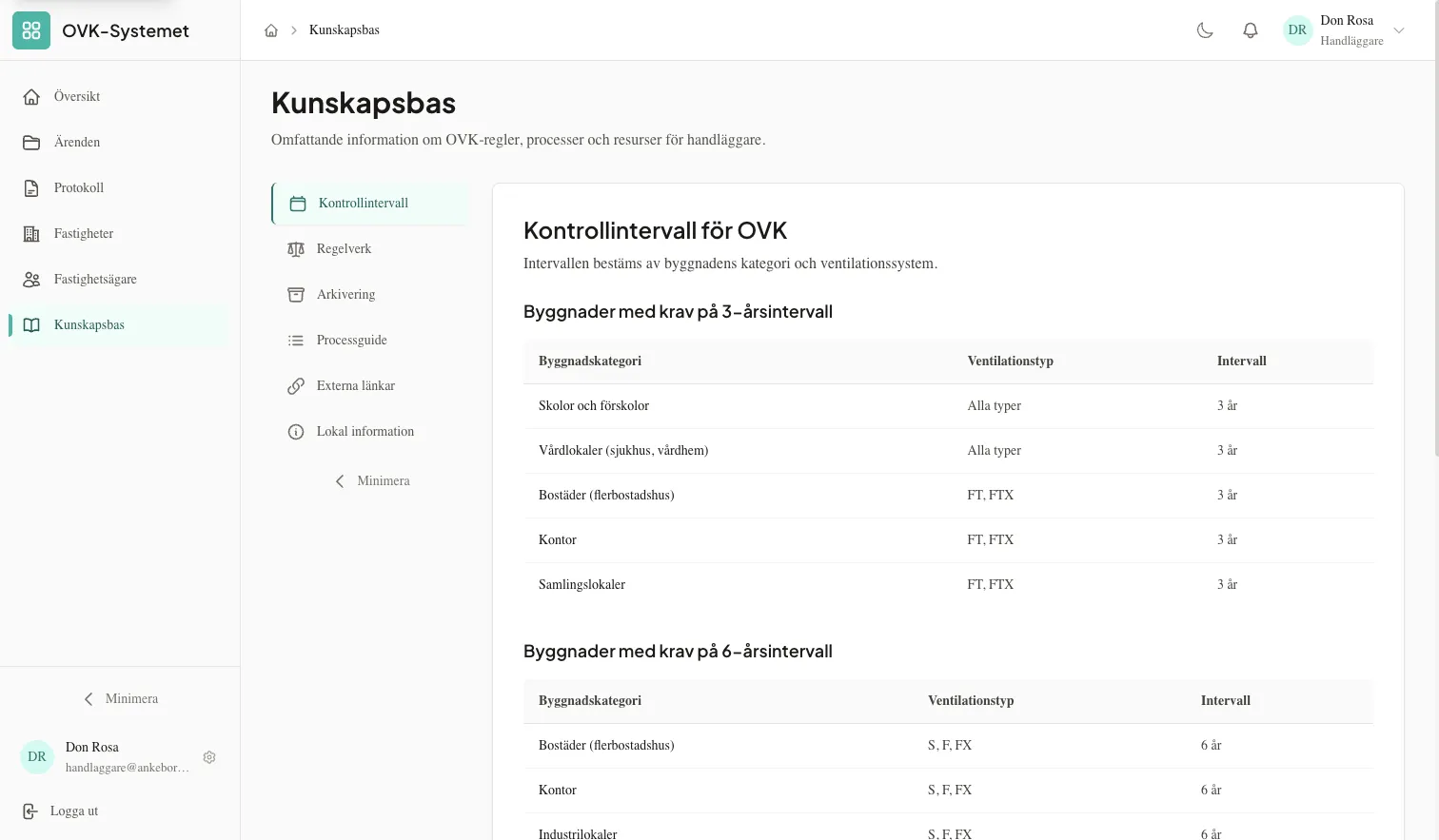This screenshot has height=840, width=1439.
Task: Click Logga ut to sign out
Action: pos(73,811)
